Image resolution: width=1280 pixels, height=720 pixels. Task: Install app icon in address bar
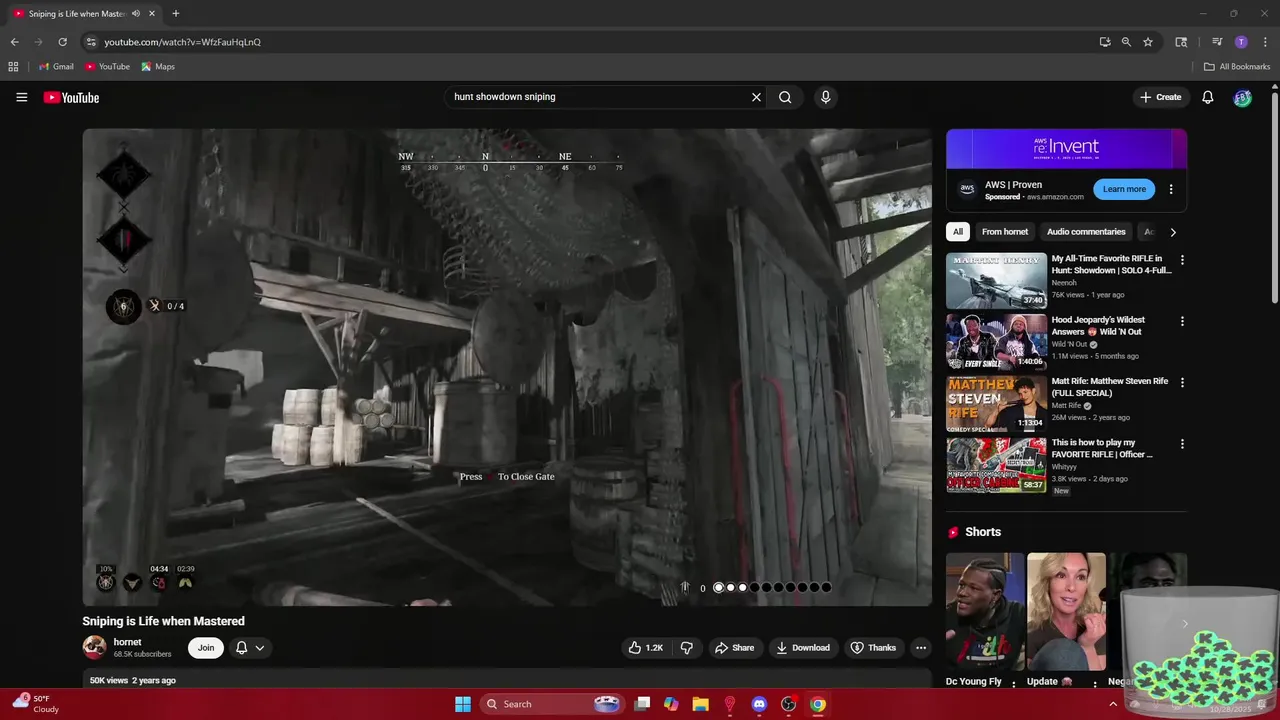[x=1105, y=42]
